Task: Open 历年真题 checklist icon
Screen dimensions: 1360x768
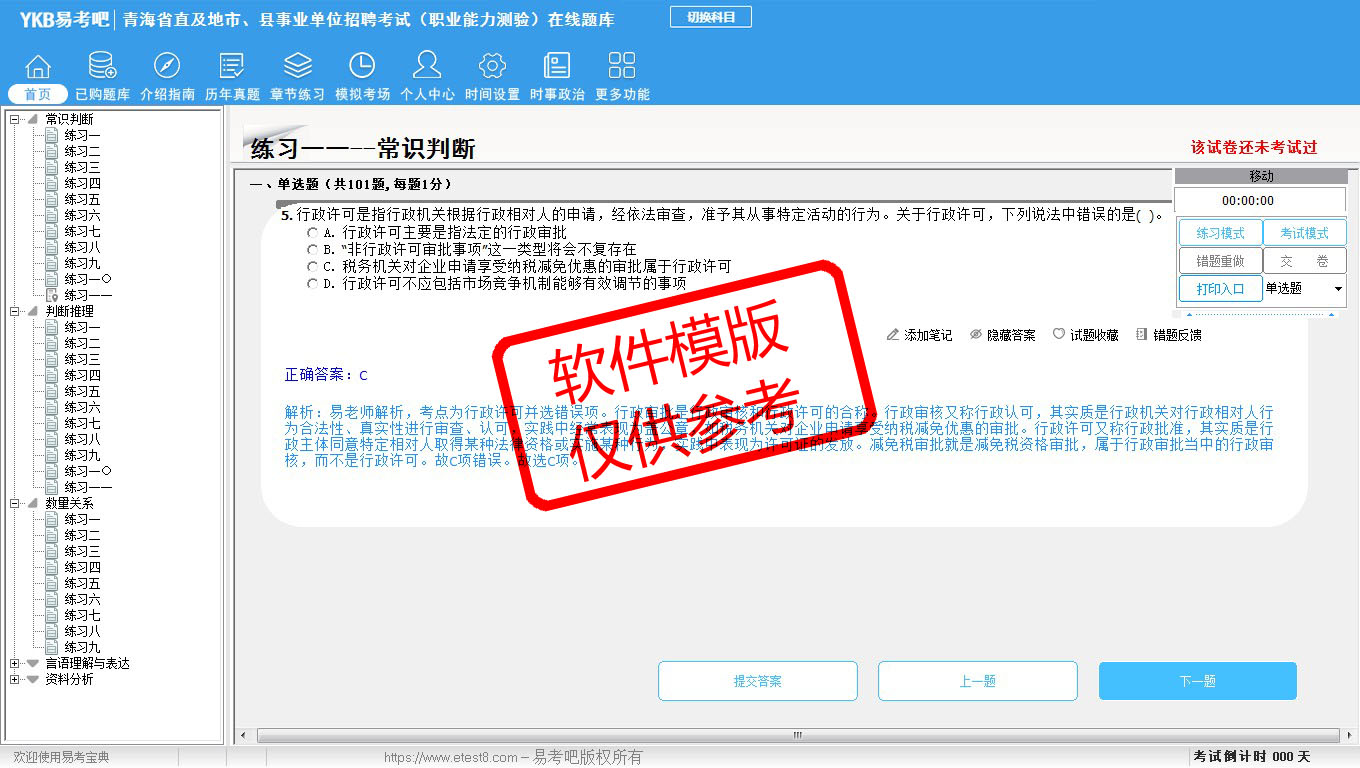Action: tap(232, 66)
